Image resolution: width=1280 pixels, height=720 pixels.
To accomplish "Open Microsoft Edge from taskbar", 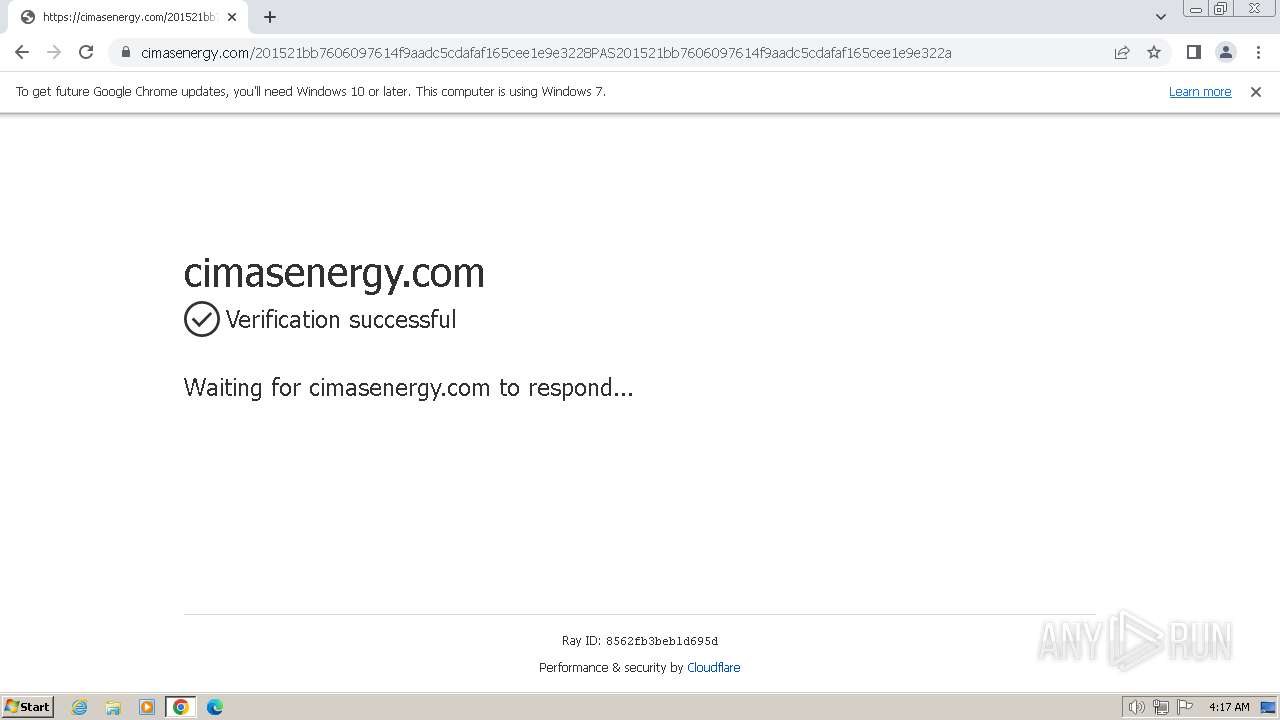I will tap(215, 707).
